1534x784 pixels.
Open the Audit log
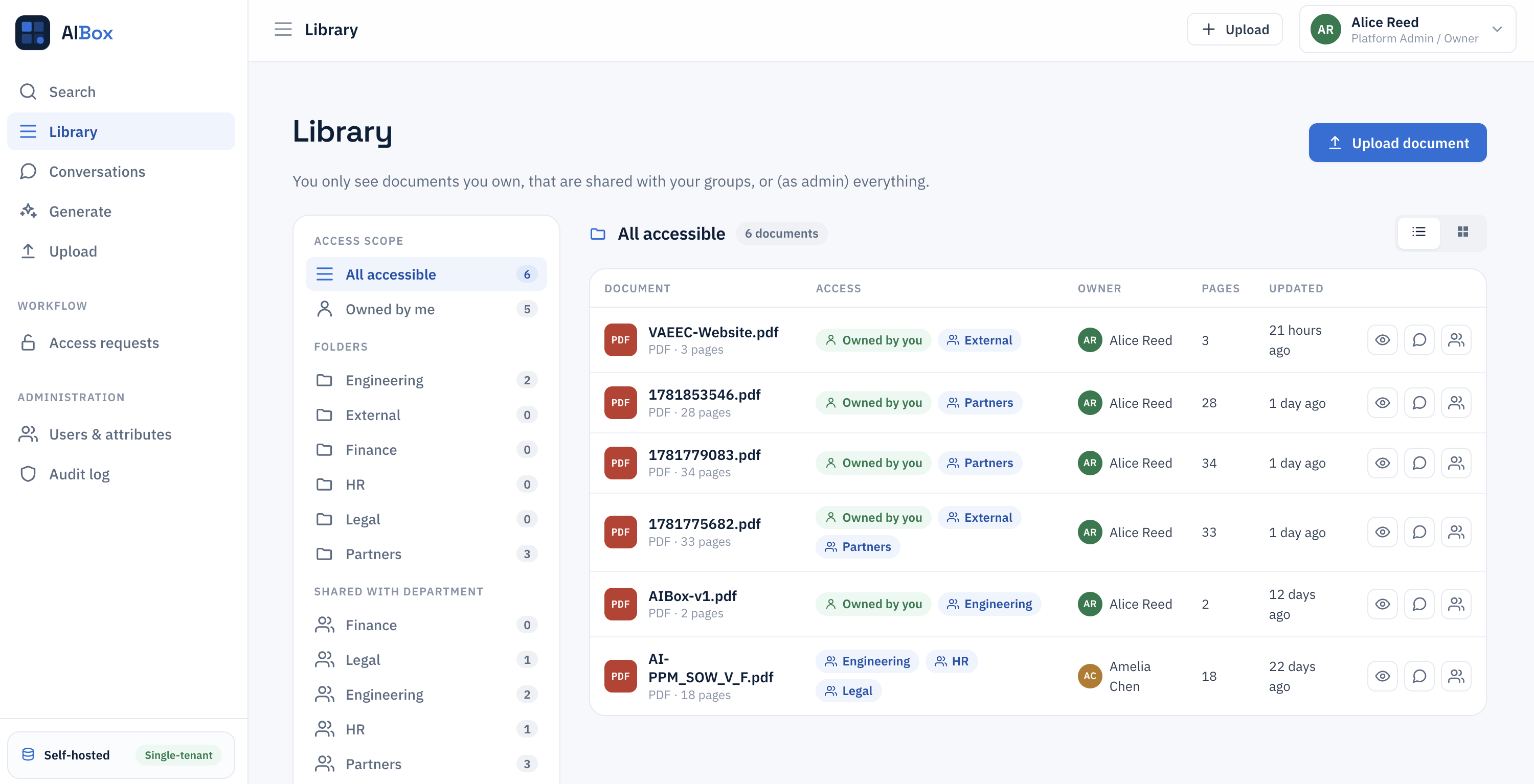[x=121, y=474]
